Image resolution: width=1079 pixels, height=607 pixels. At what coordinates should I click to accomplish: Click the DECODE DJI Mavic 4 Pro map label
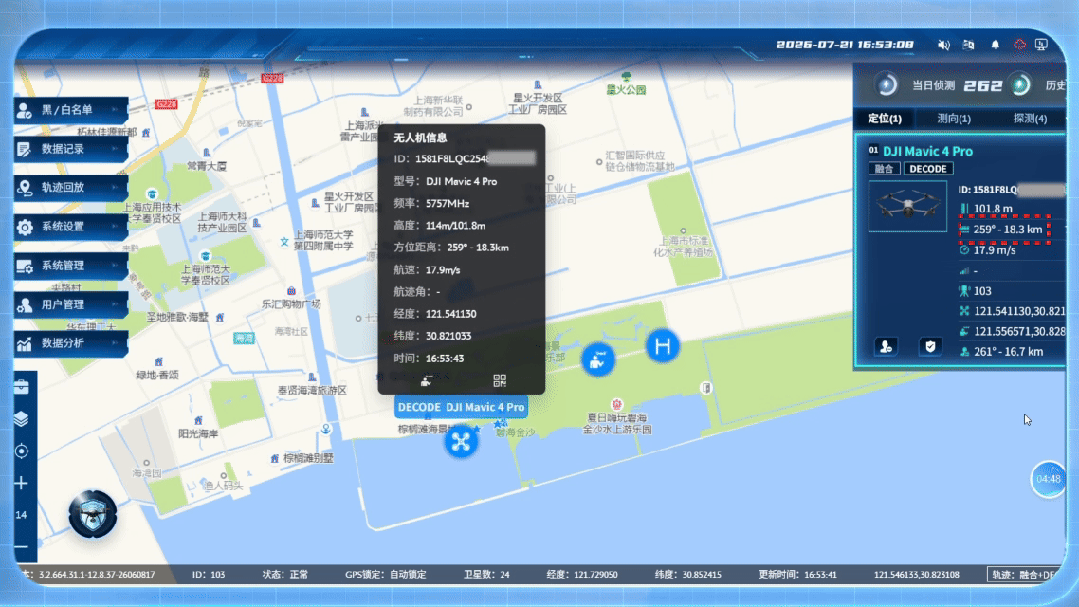(461, 407)
